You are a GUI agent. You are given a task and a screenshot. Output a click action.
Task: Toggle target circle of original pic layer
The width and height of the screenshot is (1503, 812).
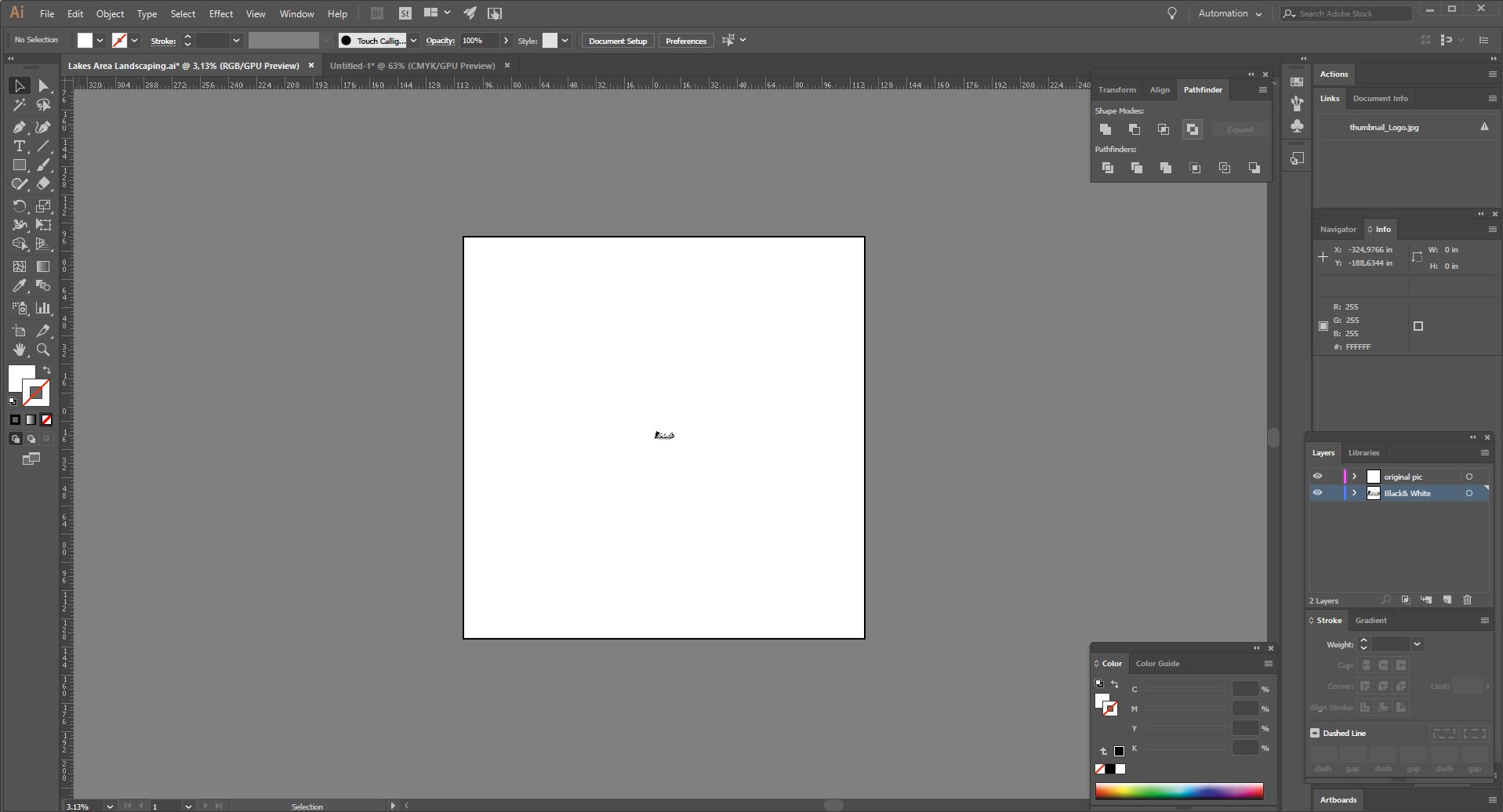[x=1469, y=477]
